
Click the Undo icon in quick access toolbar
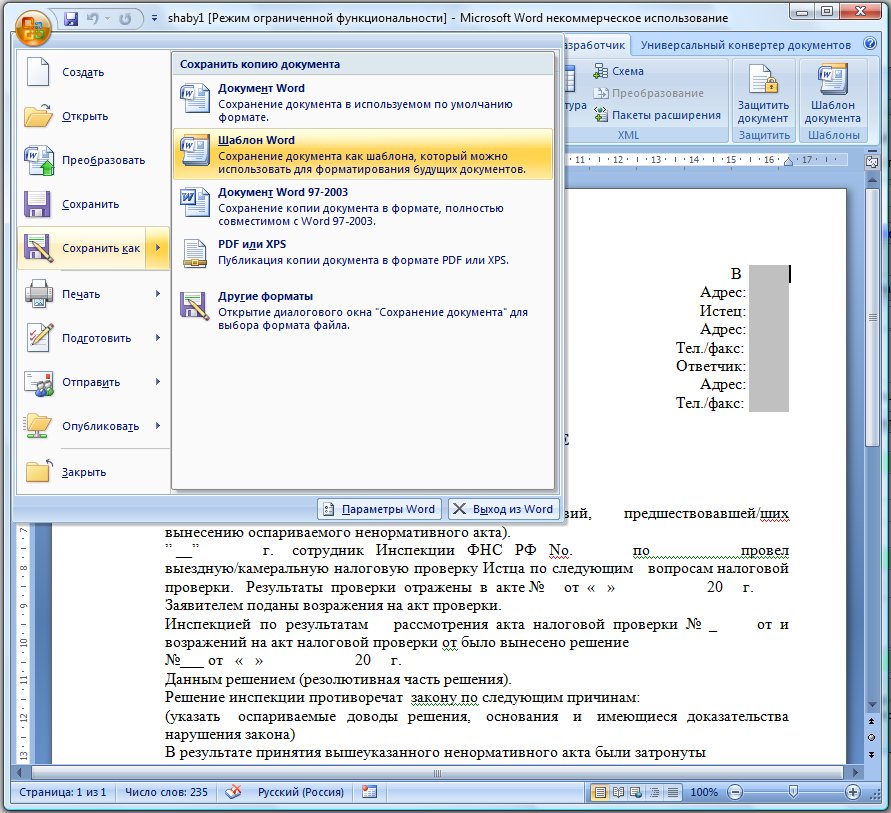tap(92, 19)
